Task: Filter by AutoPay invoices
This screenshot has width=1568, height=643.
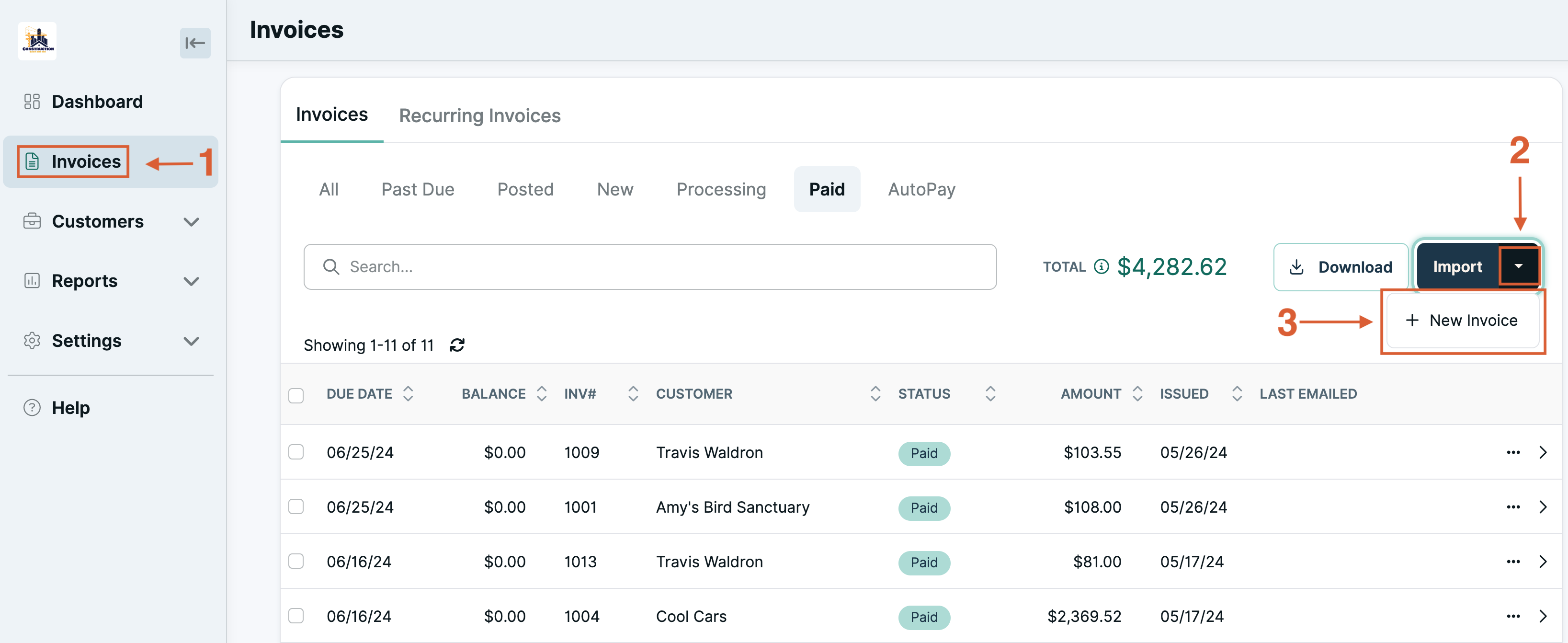Action: [921, 189]
